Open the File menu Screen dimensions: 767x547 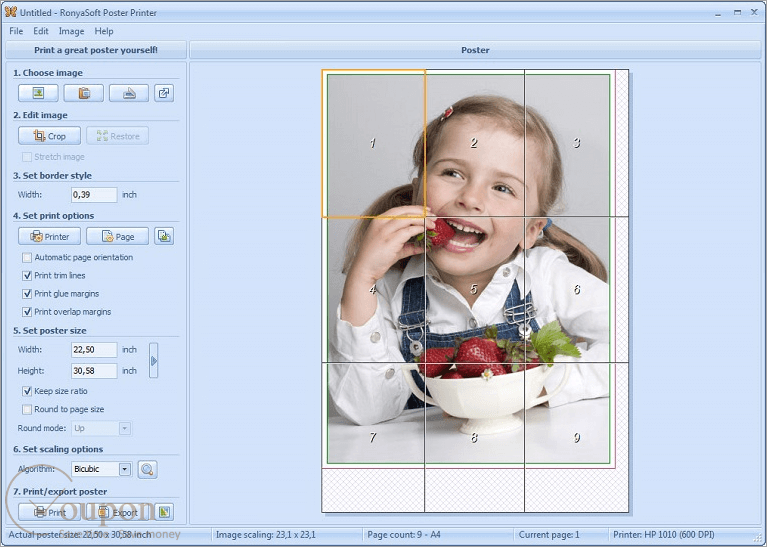click(x=16, y=31)
